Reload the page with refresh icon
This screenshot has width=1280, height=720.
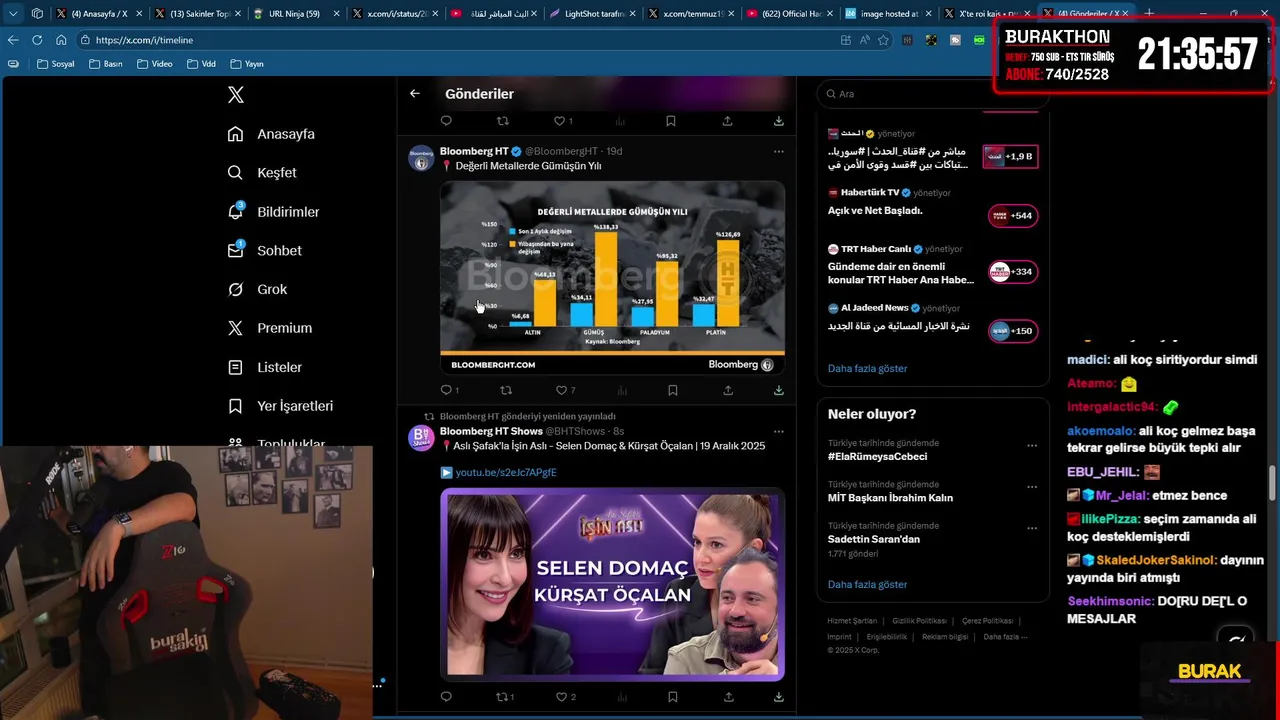pyautogui.click(x=37, y=40)
